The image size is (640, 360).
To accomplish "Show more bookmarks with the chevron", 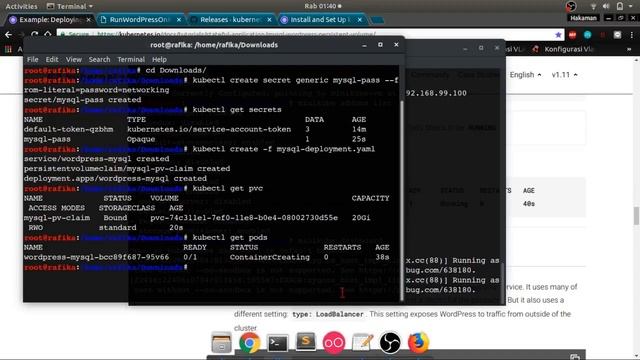I will tap(629, 49).
